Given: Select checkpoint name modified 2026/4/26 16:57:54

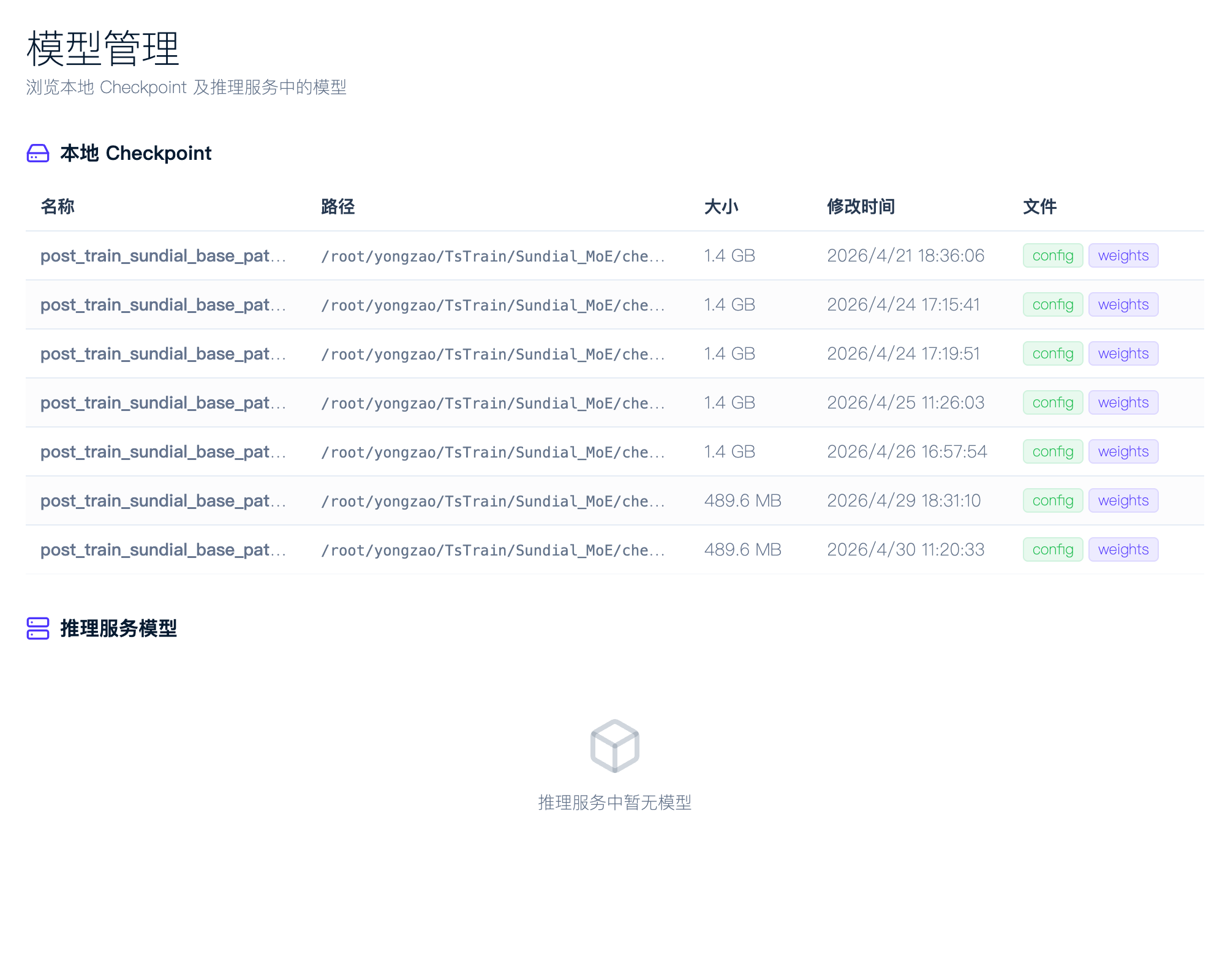Looking at the screenshot, I should coord(164,451).
